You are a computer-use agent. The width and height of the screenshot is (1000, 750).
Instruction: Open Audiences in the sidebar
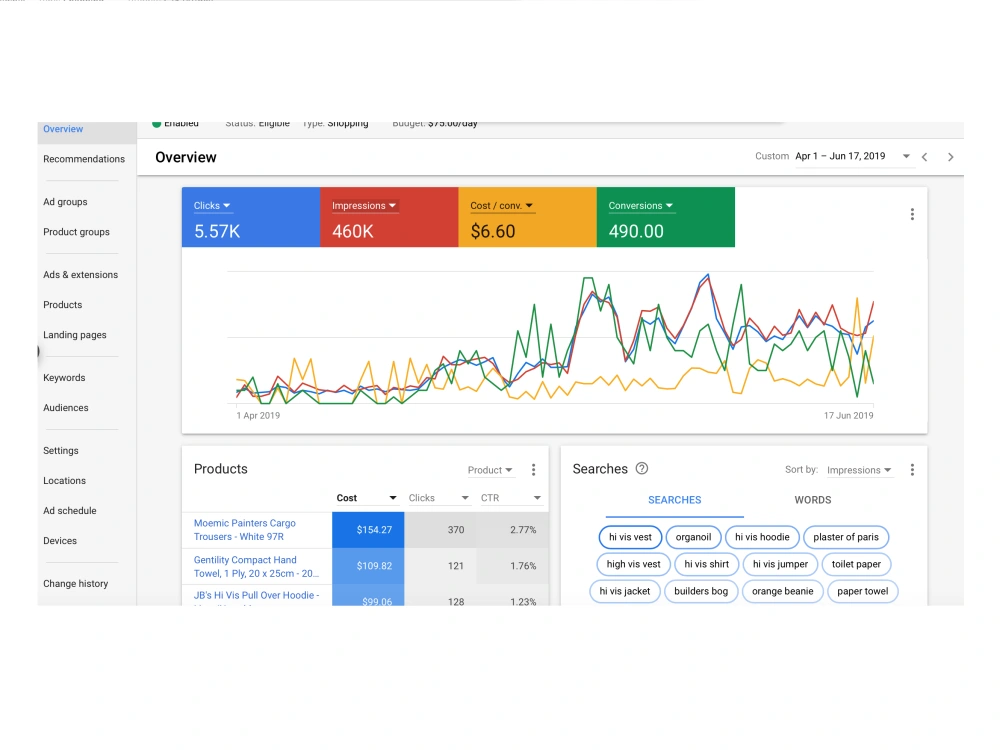pos(66,408)
